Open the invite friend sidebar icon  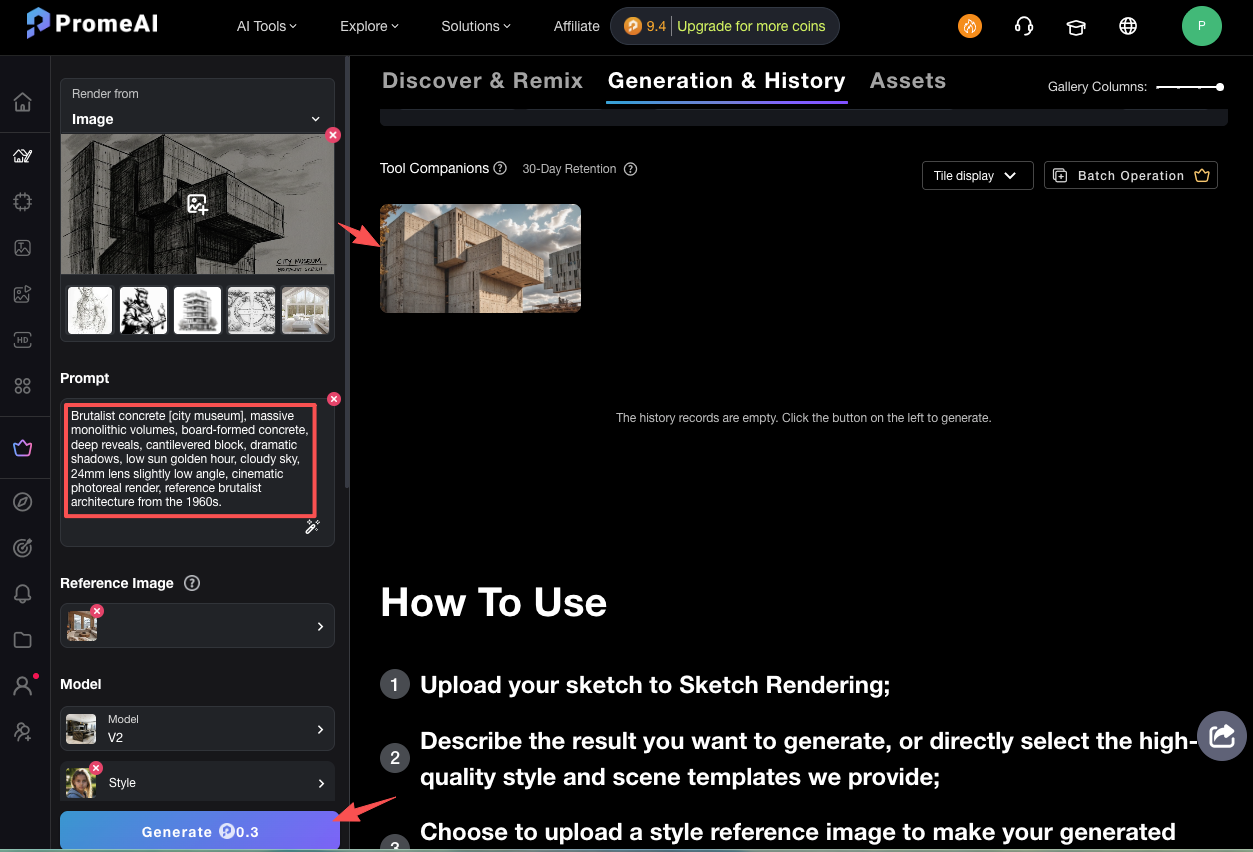click(22, 732)
